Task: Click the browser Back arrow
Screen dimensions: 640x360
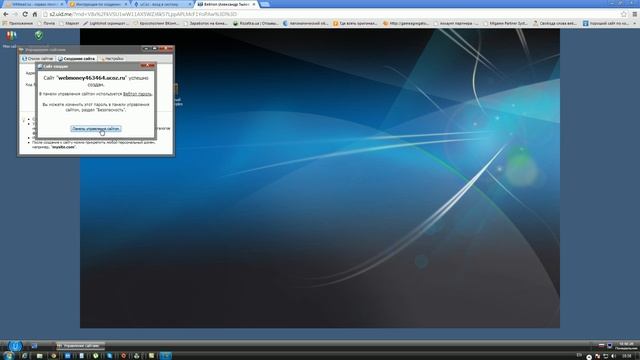Action: point(6,14)
